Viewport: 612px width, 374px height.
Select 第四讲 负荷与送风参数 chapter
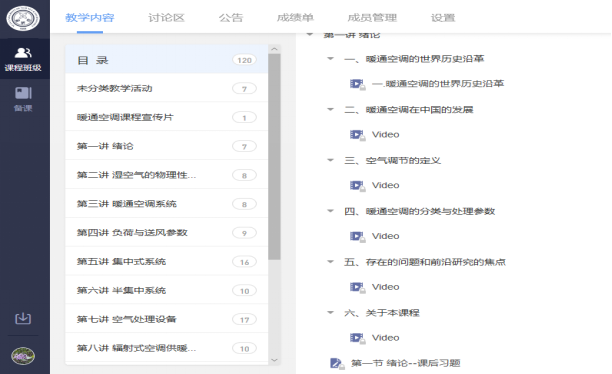point(167,233)
